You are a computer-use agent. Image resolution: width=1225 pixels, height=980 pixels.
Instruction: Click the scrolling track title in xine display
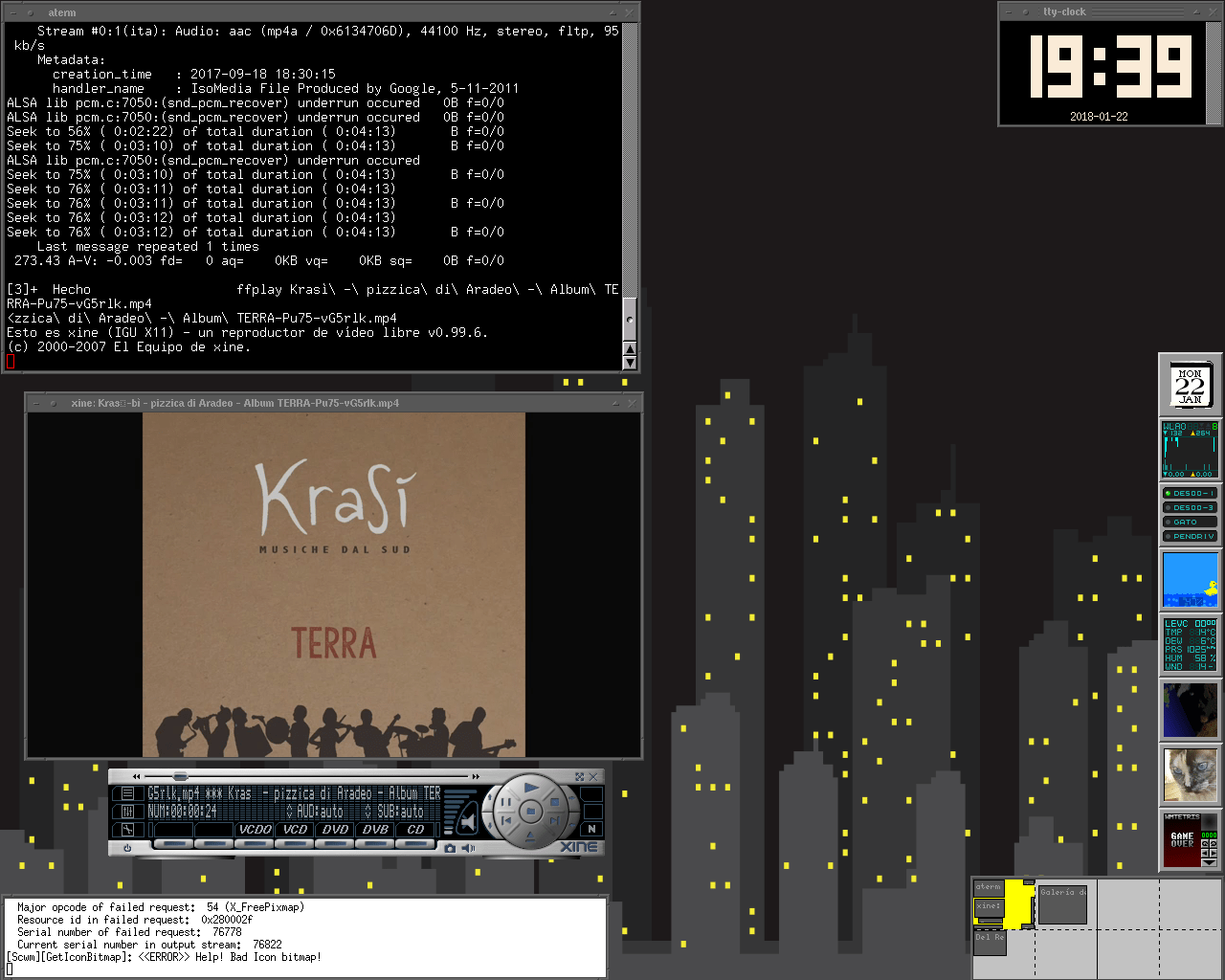294,793
